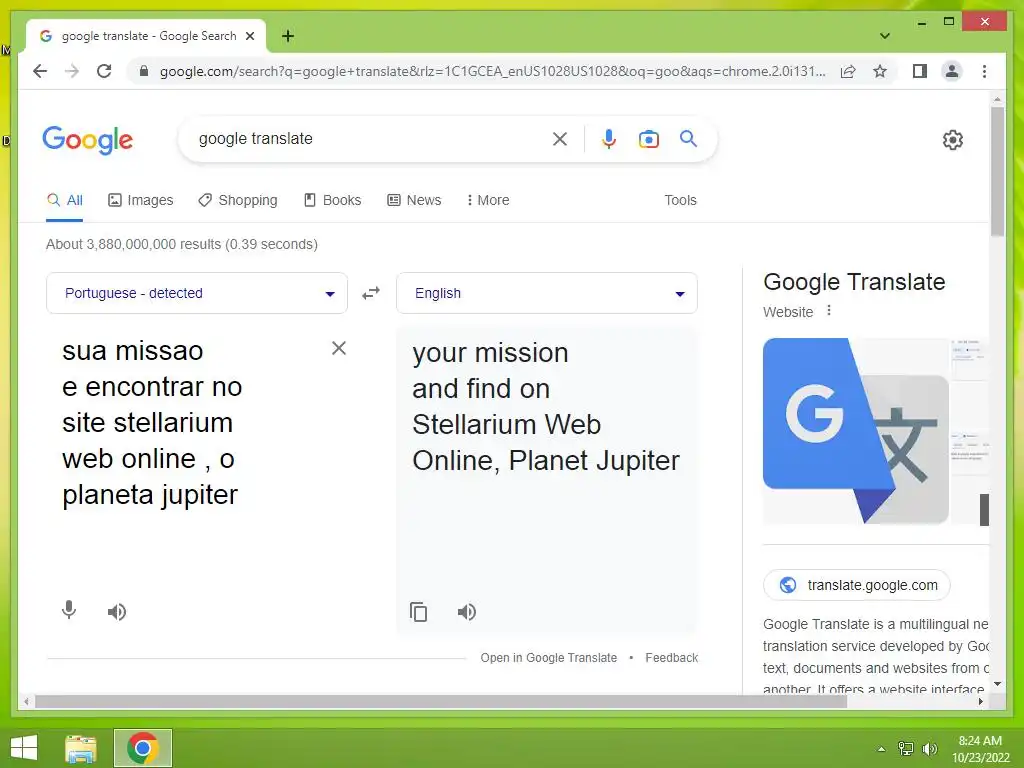Click the horizontal page scrollbar thumb
Image resolution: width=1024 pixels, height=768 pixels.
441,701
